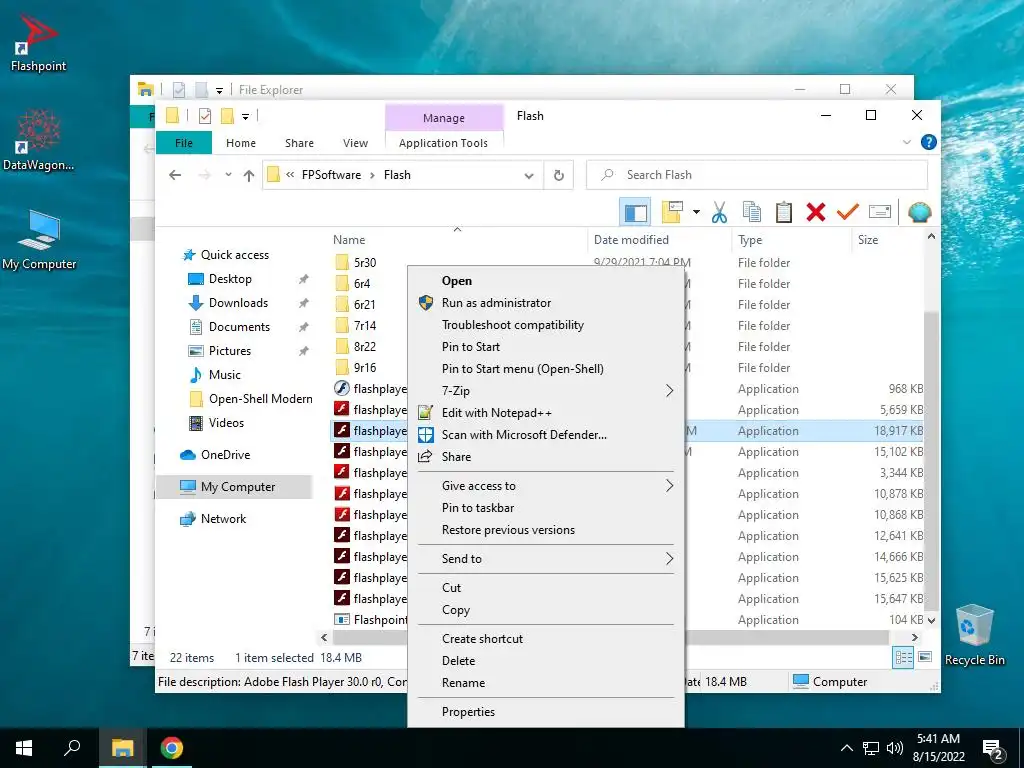
Task: Expand the ribbon chevron
Action: point(906,142)
